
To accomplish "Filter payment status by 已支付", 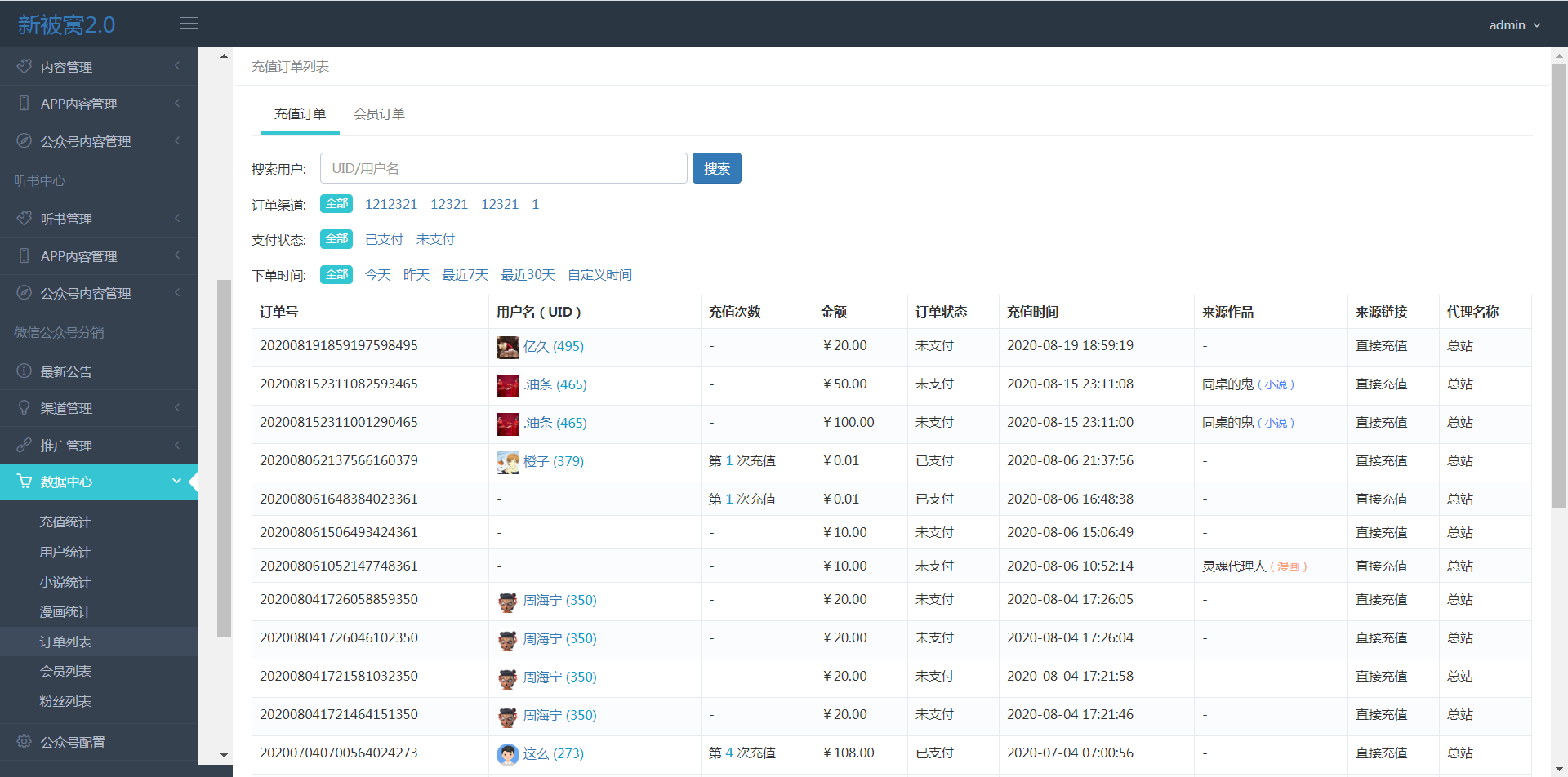I will pyautogui.click(x=384, y=239).
